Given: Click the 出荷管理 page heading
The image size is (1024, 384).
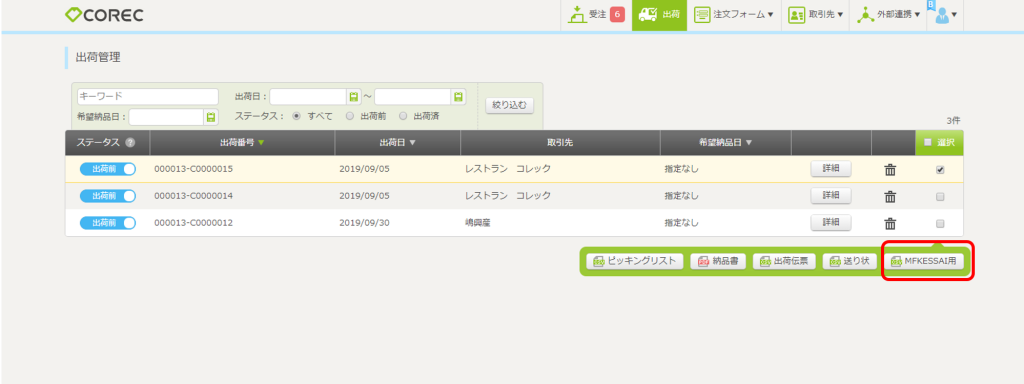Looking at the screenshot, I should [99, 57].
